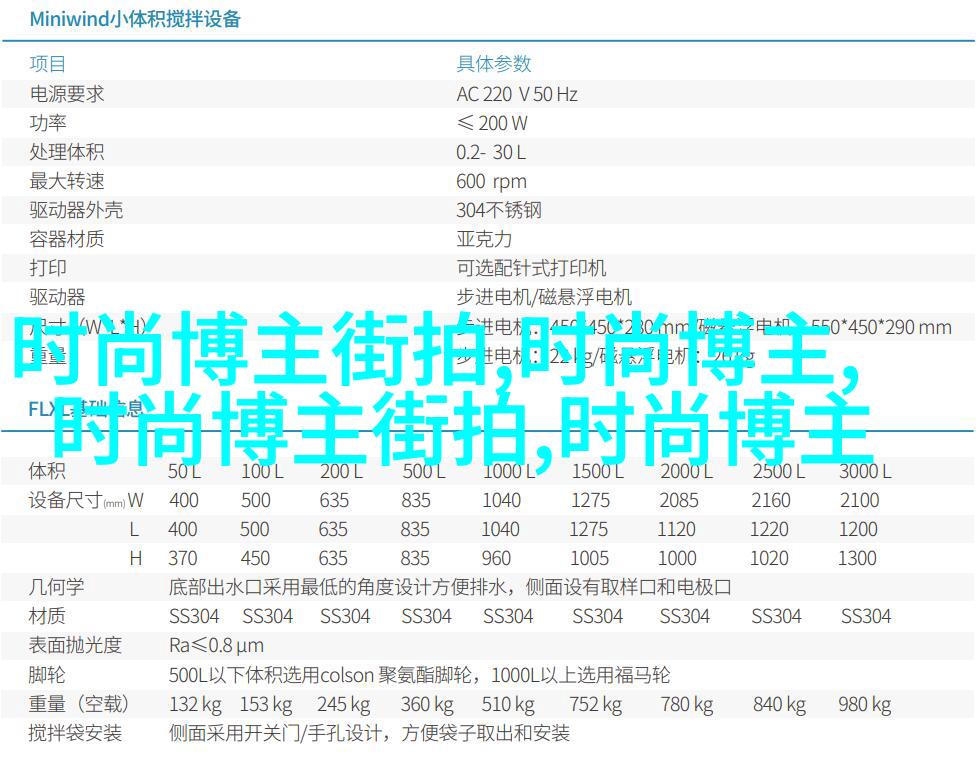
Task: Click the 304不锈钢 material value
Action: coord(499,210)
